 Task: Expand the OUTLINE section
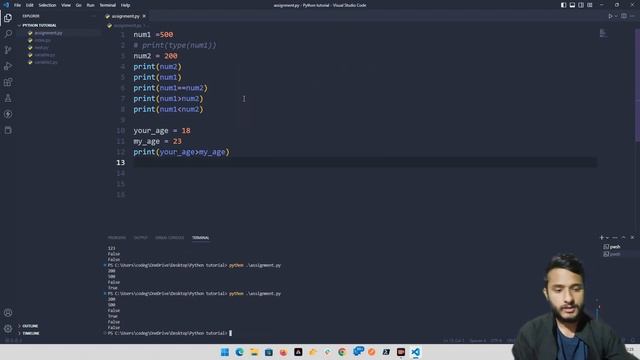pos(30,326)
